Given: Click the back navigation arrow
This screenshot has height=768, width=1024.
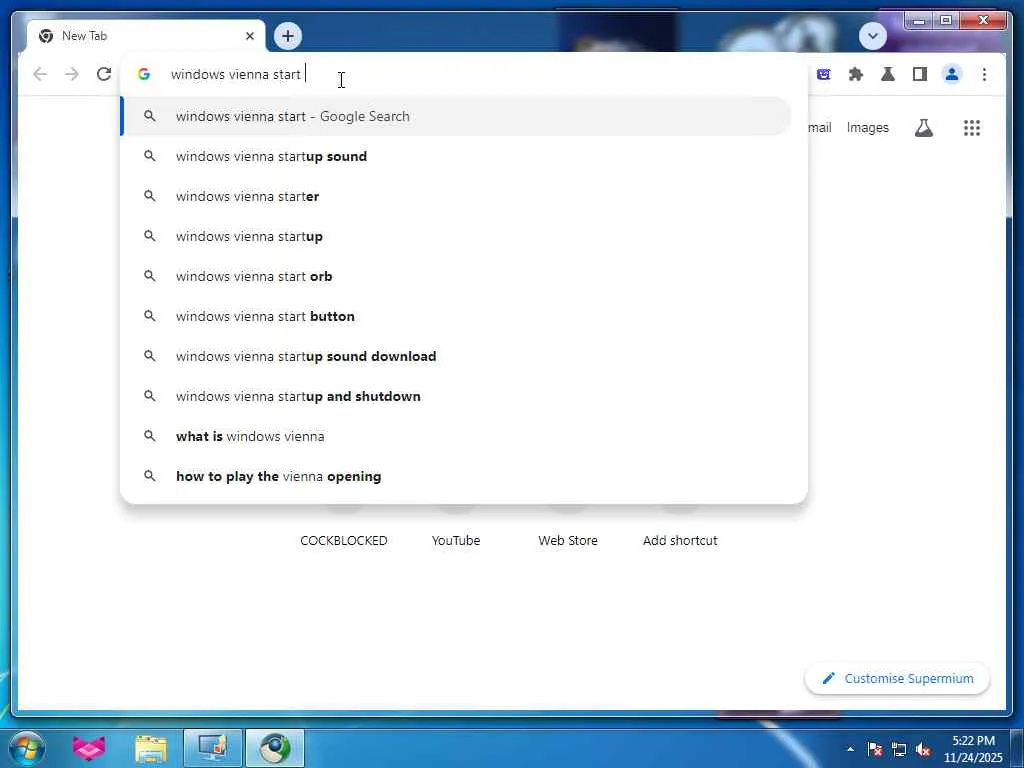Looking at the screenshot, I should (40, 74).
